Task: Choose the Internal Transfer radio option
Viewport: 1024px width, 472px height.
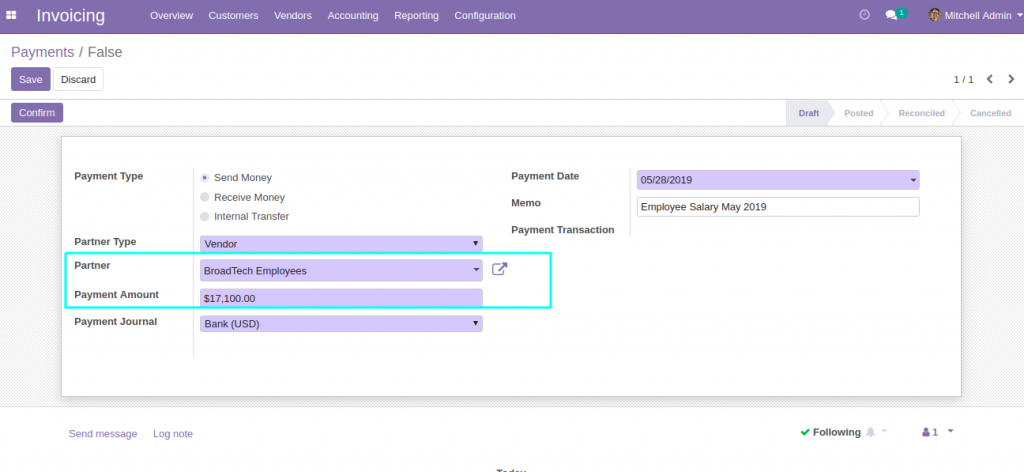Action: tap(205, 216)
